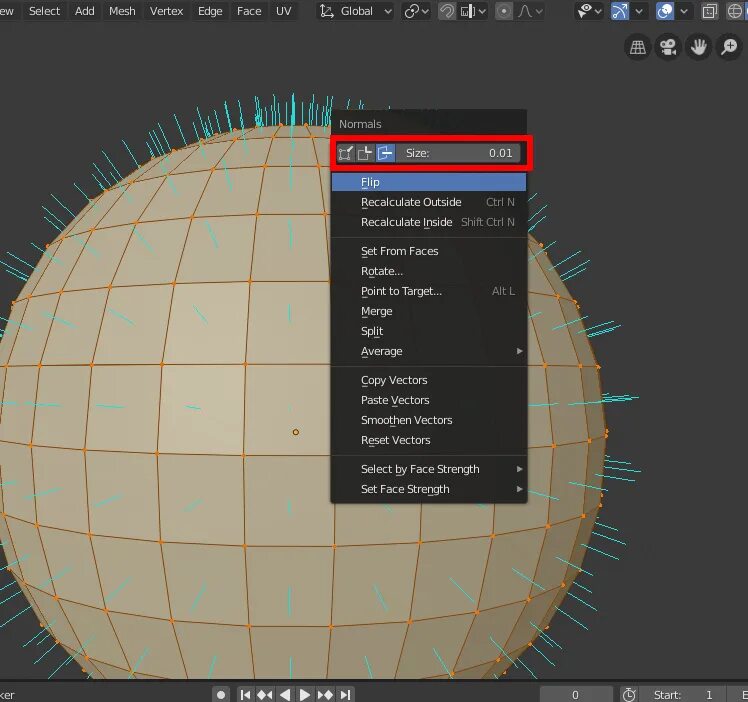
Task: Jump to previous keyframe
Action: [265, 695]
